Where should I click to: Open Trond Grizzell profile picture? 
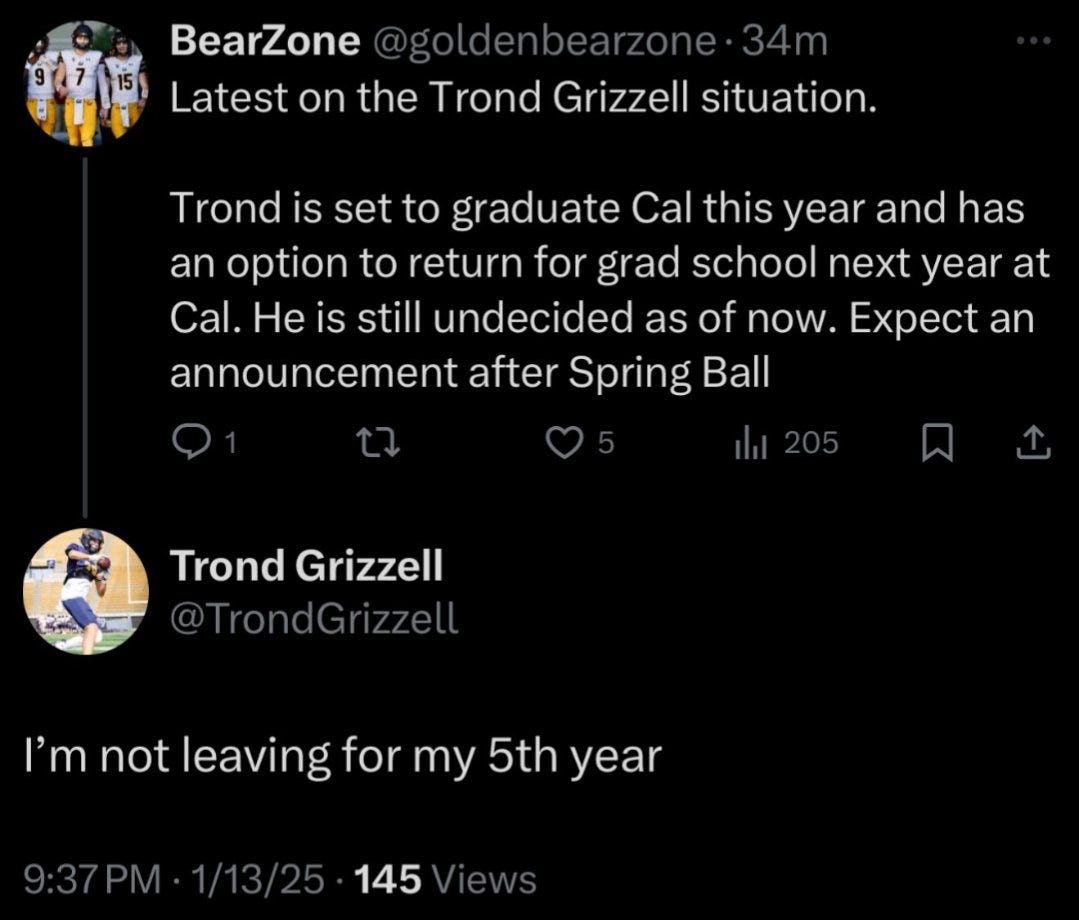click(x=86, y=591)
